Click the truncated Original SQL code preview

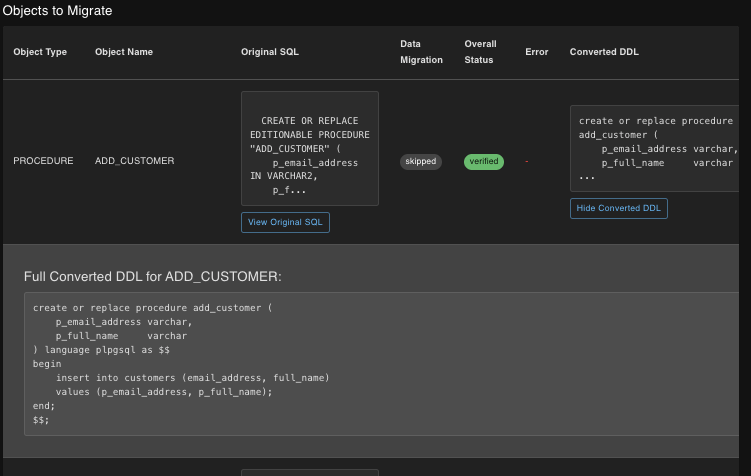point(310,148)
